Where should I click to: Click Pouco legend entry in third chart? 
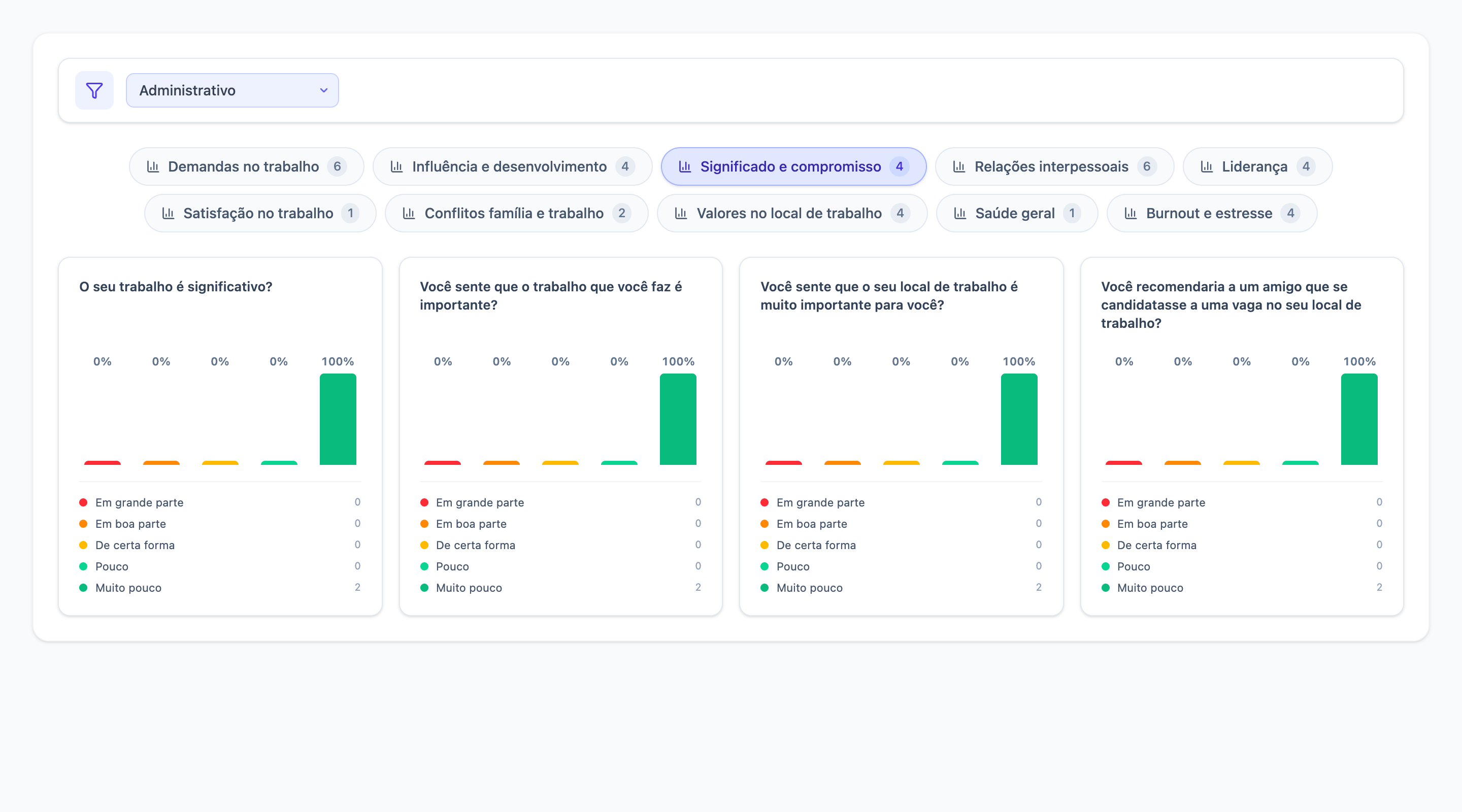point(792,566)
